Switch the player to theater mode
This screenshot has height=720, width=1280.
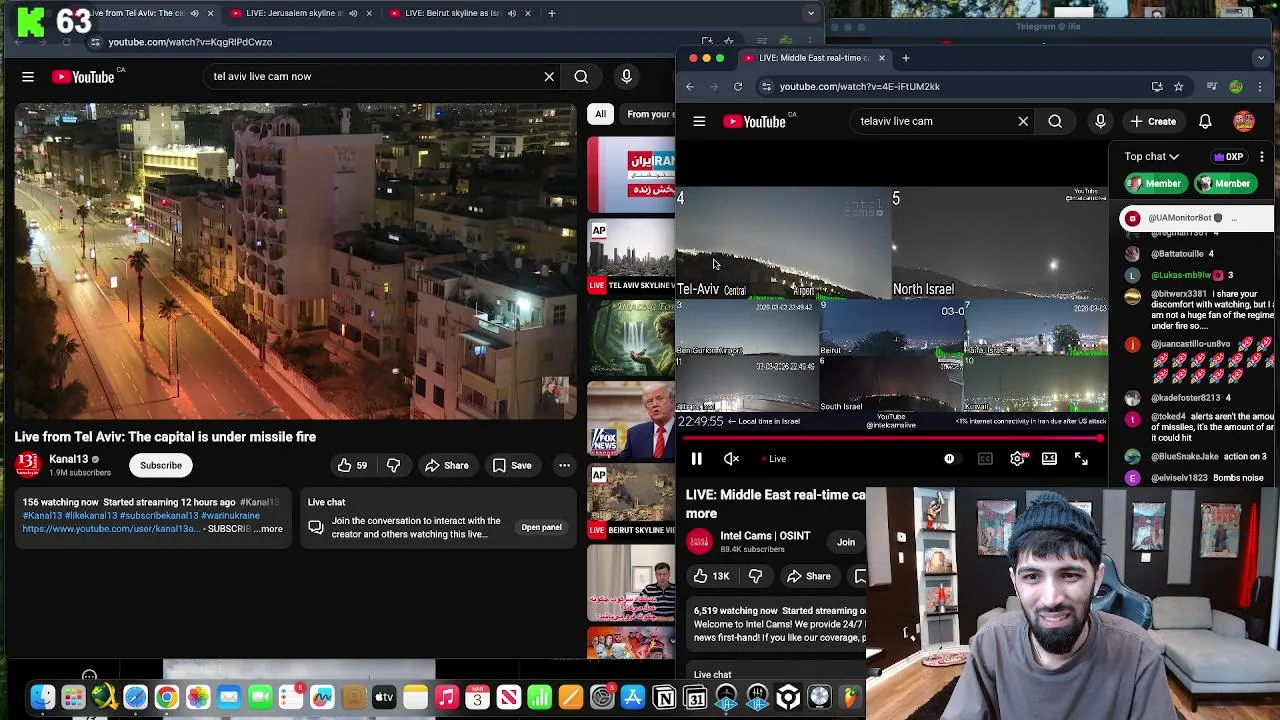[x=1049, y=459]
